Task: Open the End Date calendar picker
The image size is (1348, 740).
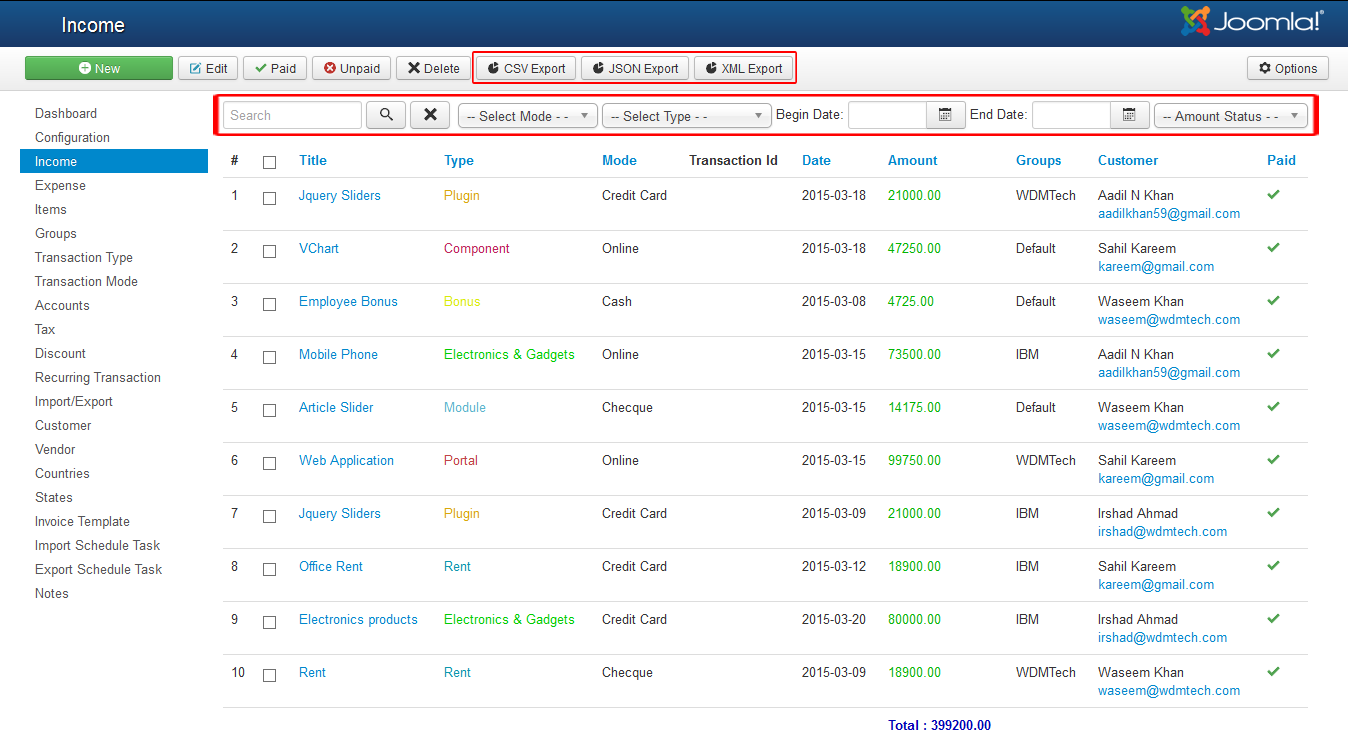Action: 1129,115
